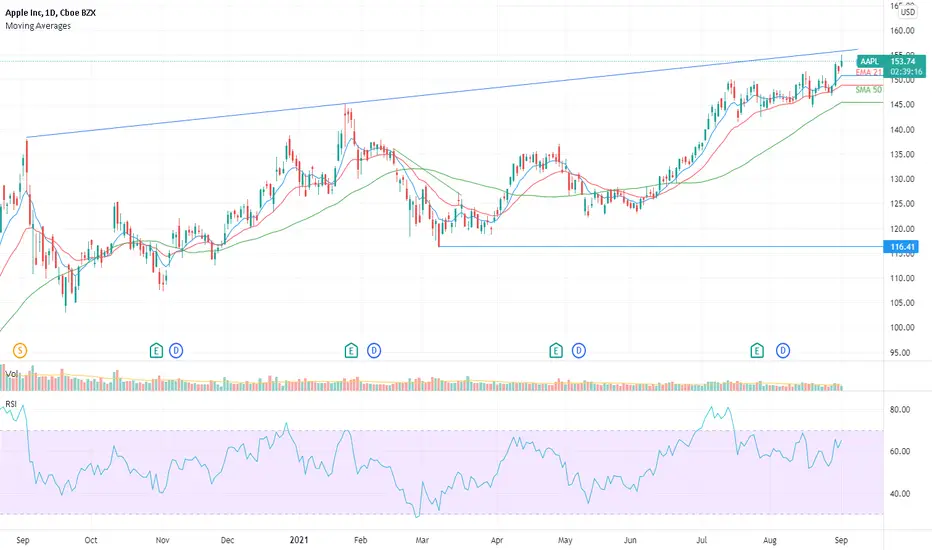Click the 135.00 price axis label

coord(902,154)
